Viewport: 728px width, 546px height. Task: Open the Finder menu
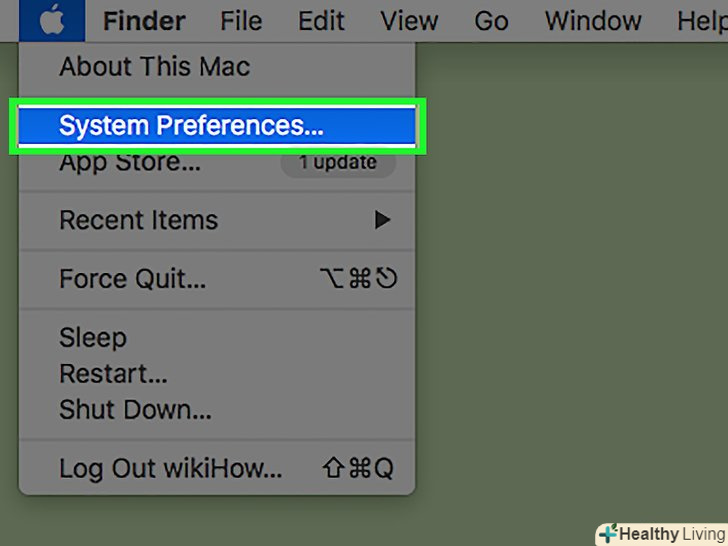[x=144, y=21]
